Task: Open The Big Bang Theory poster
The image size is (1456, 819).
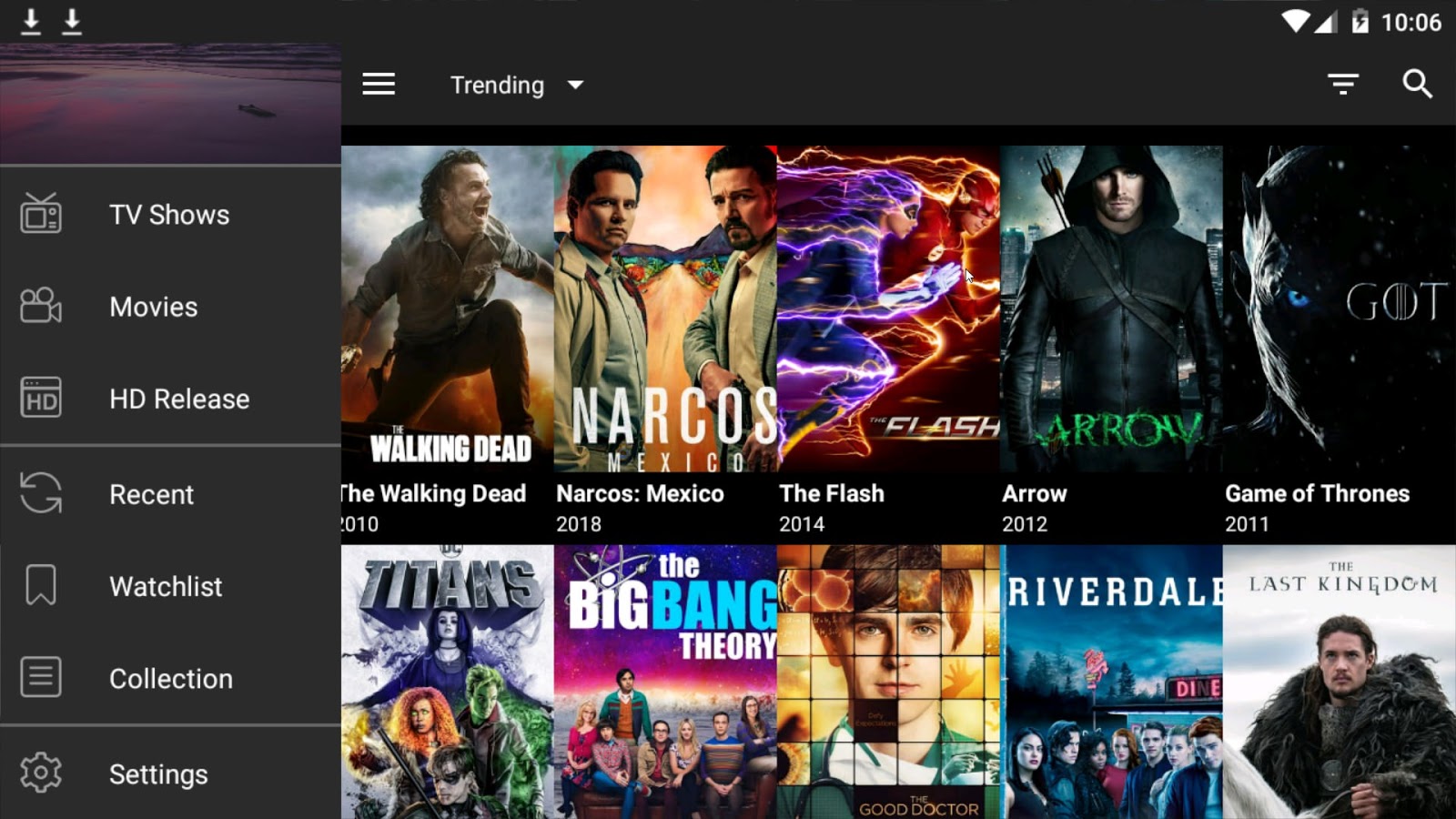Action: pos(665,682)
